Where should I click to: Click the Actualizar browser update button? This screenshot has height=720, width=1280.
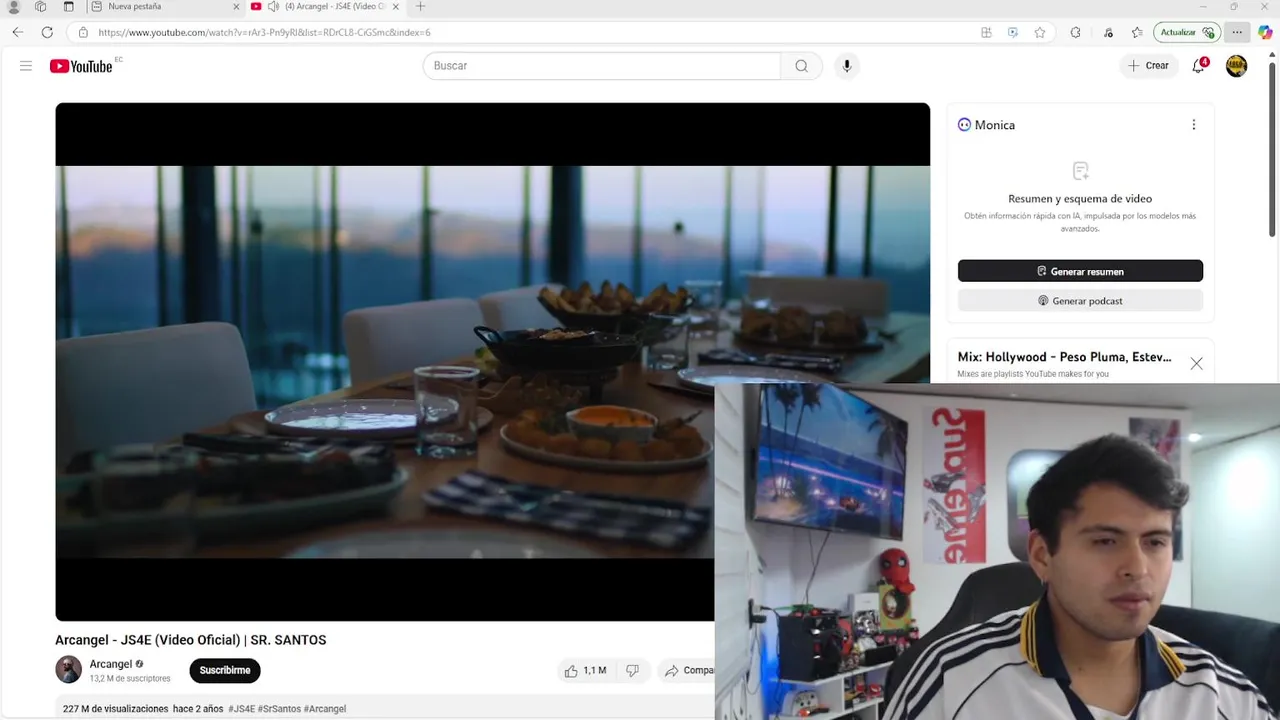pos(1187,32)
